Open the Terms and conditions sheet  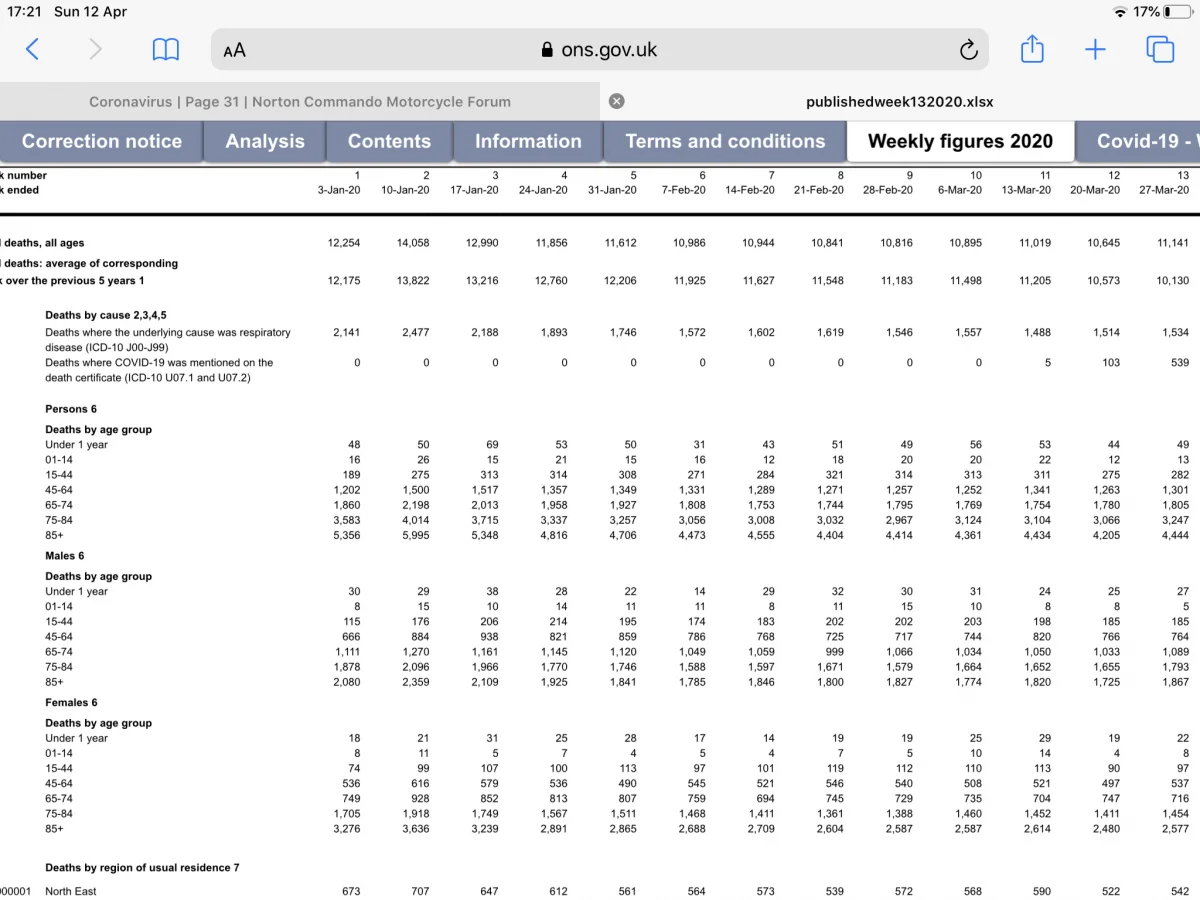tap(725, 141)
